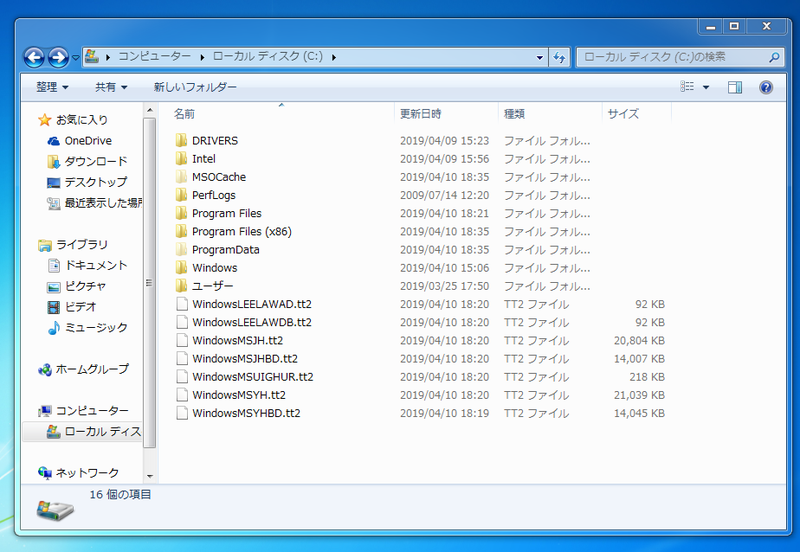Select the ユーザー folder icon
Screen dimensions: 800x552
pos(181,286)
